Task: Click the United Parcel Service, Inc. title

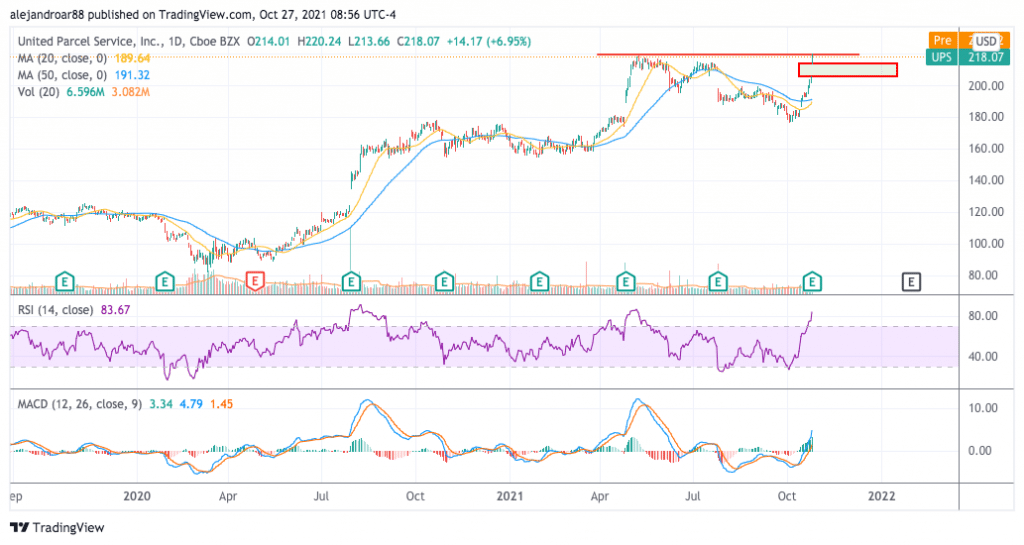Action: tap(90, 41)
